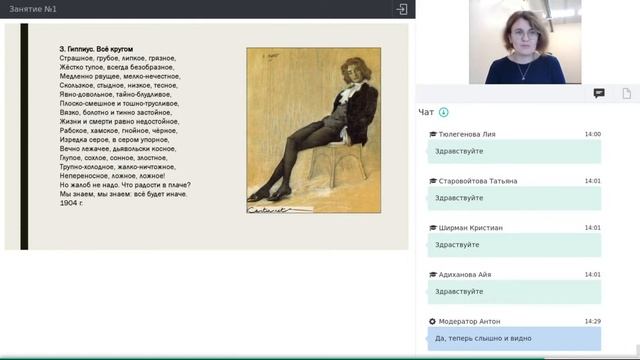The height and width of the screenshot is (360, 640).
Task: Click the line Рабское, хамское, гнойное, чёрное
Action: (118, 131)
